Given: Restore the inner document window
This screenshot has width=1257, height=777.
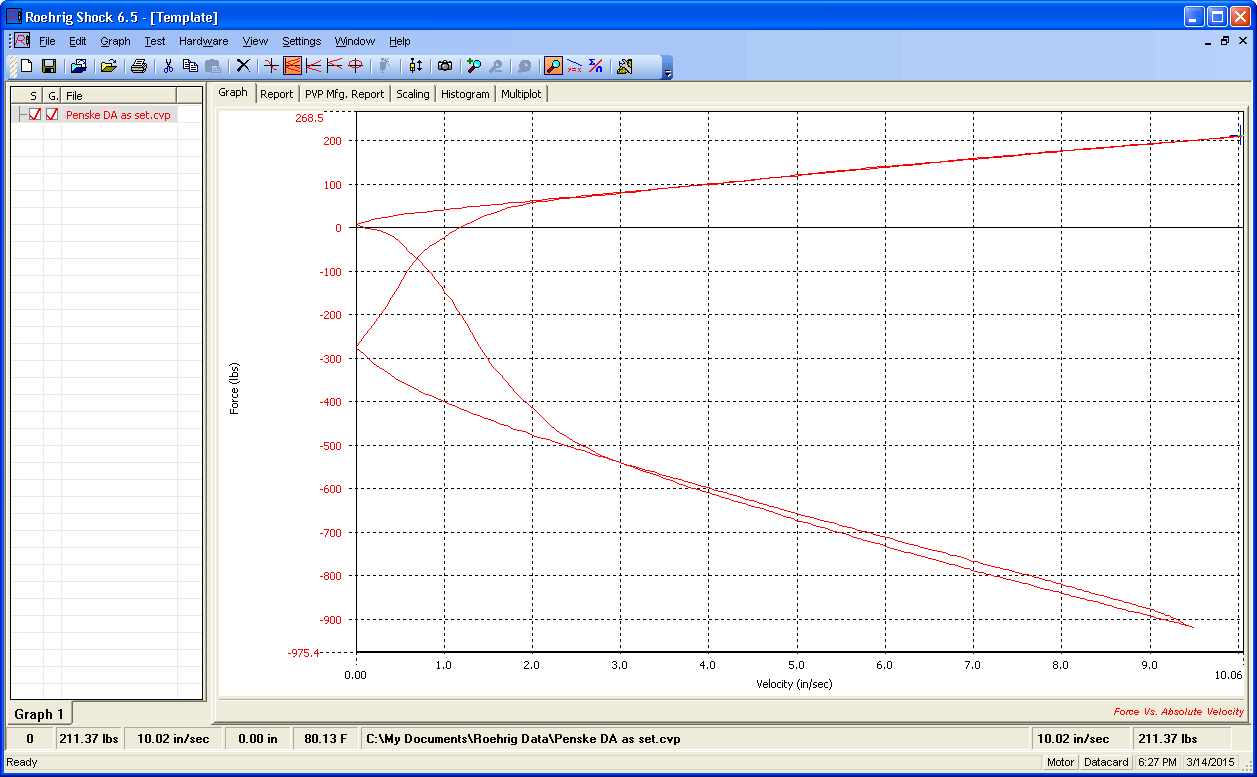Looking at the screenshot, I should (1226, 41).
